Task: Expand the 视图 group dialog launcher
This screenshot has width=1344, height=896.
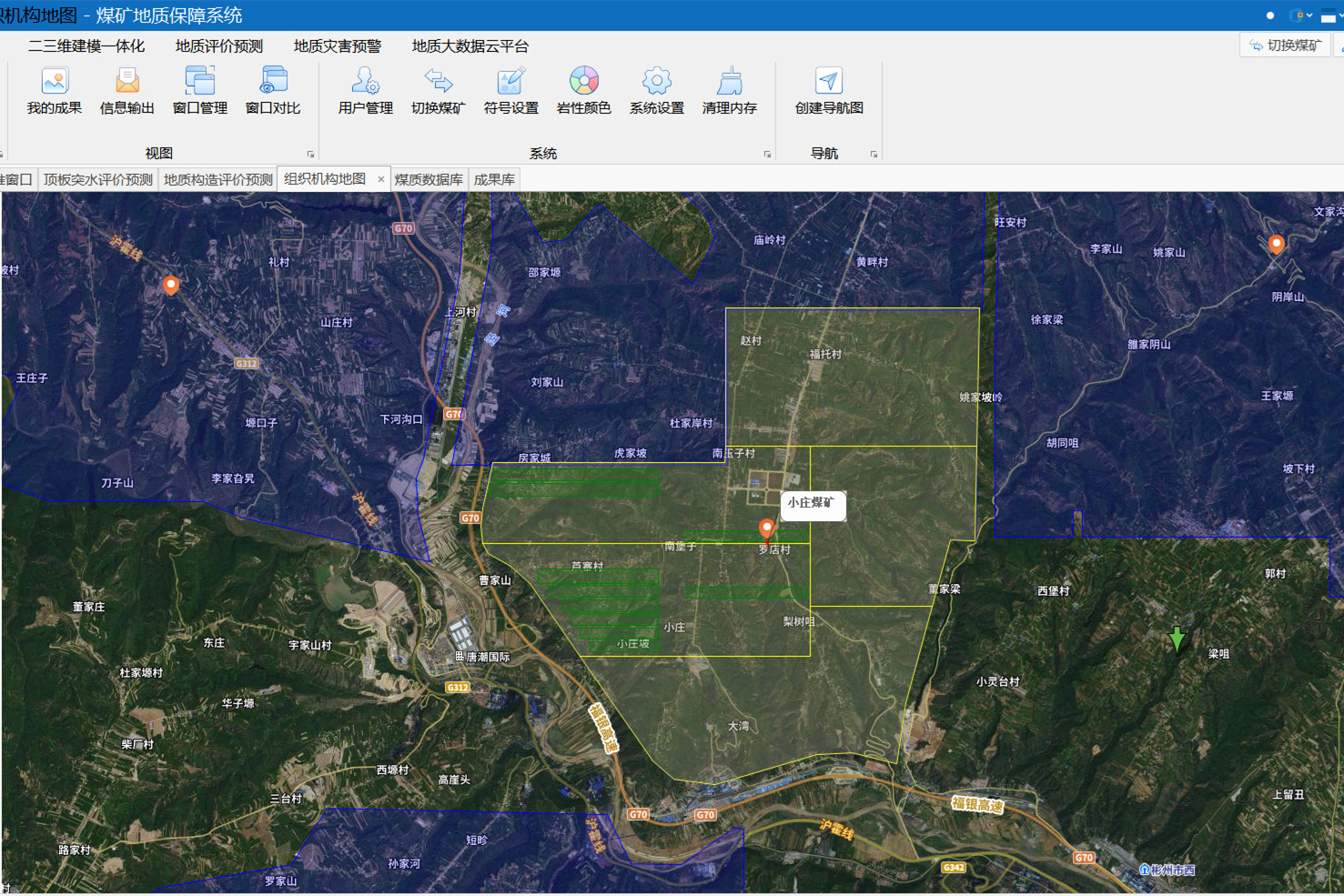Action: [310, 155]
